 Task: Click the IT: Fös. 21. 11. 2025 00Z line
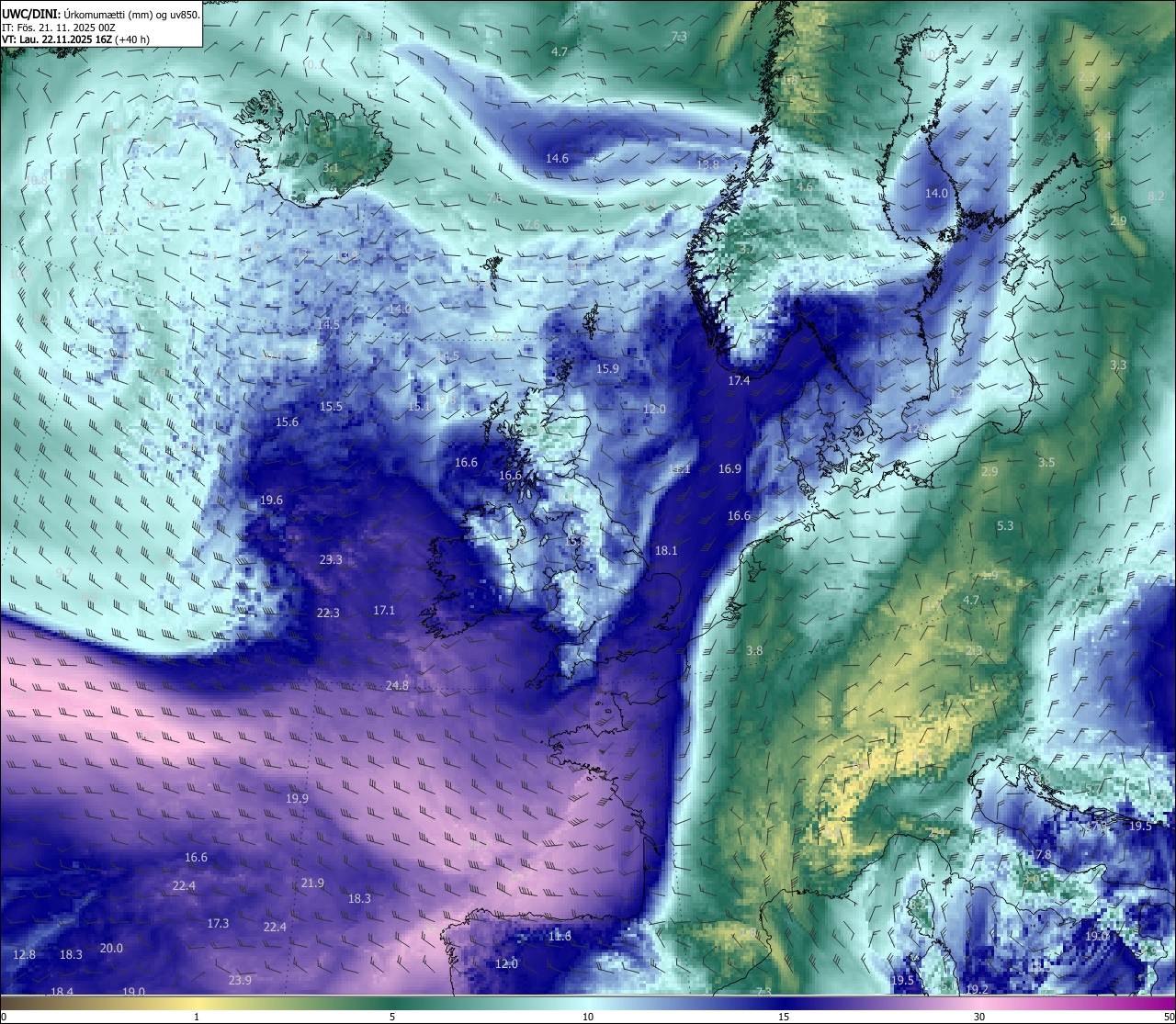(x=58, y=28)
